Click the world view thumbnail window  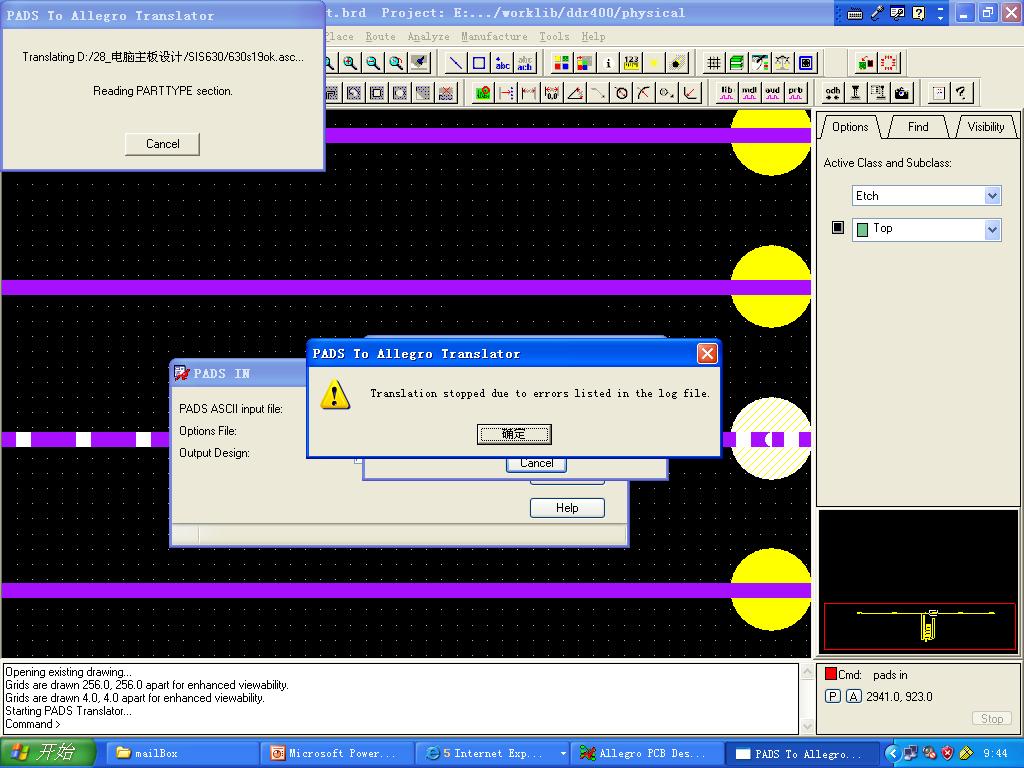918,582
